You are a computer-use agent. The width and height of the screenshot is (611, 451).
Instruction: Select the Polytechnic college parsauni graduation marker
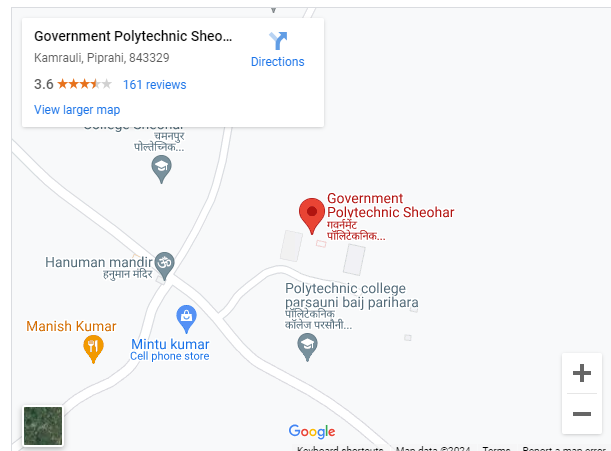pos(307,347)
